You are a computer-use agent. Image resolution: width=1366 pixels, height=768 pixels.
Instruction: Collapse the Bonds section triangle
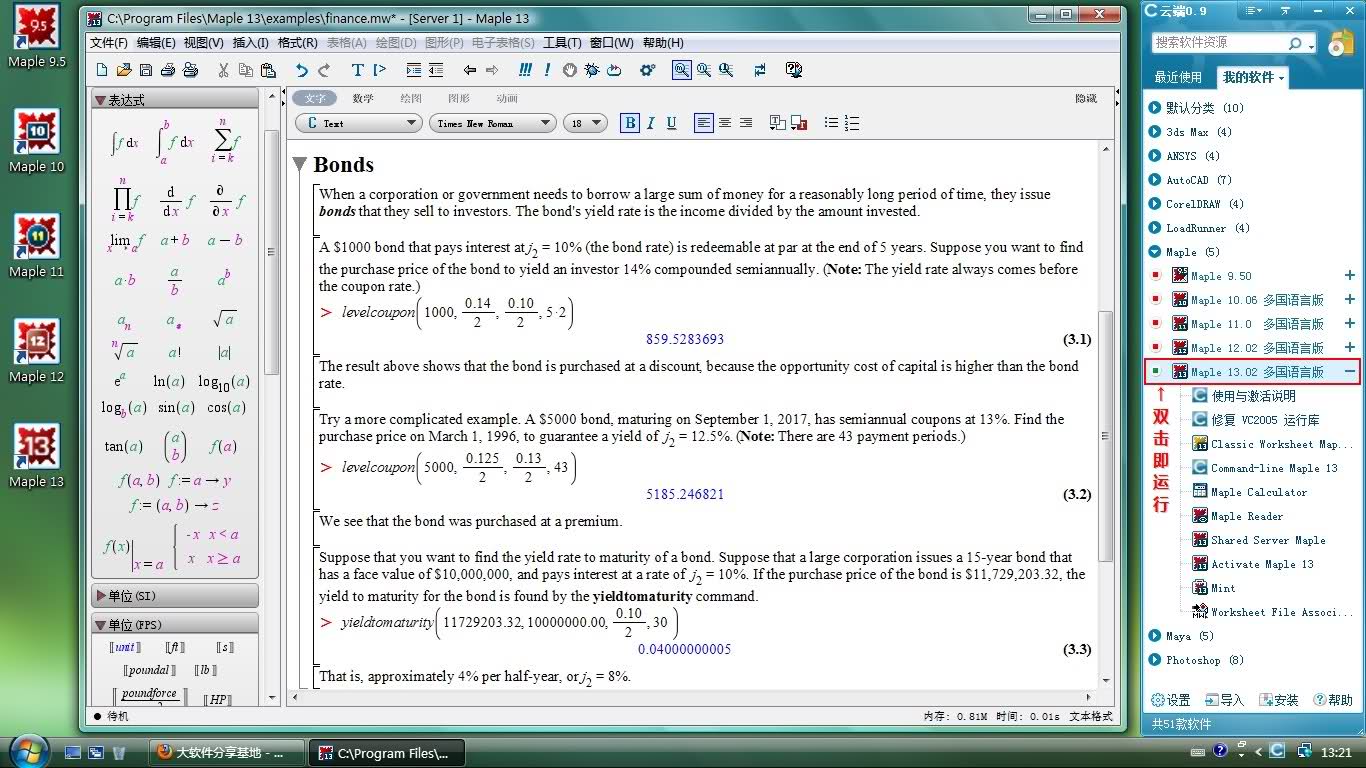point(300,164)
